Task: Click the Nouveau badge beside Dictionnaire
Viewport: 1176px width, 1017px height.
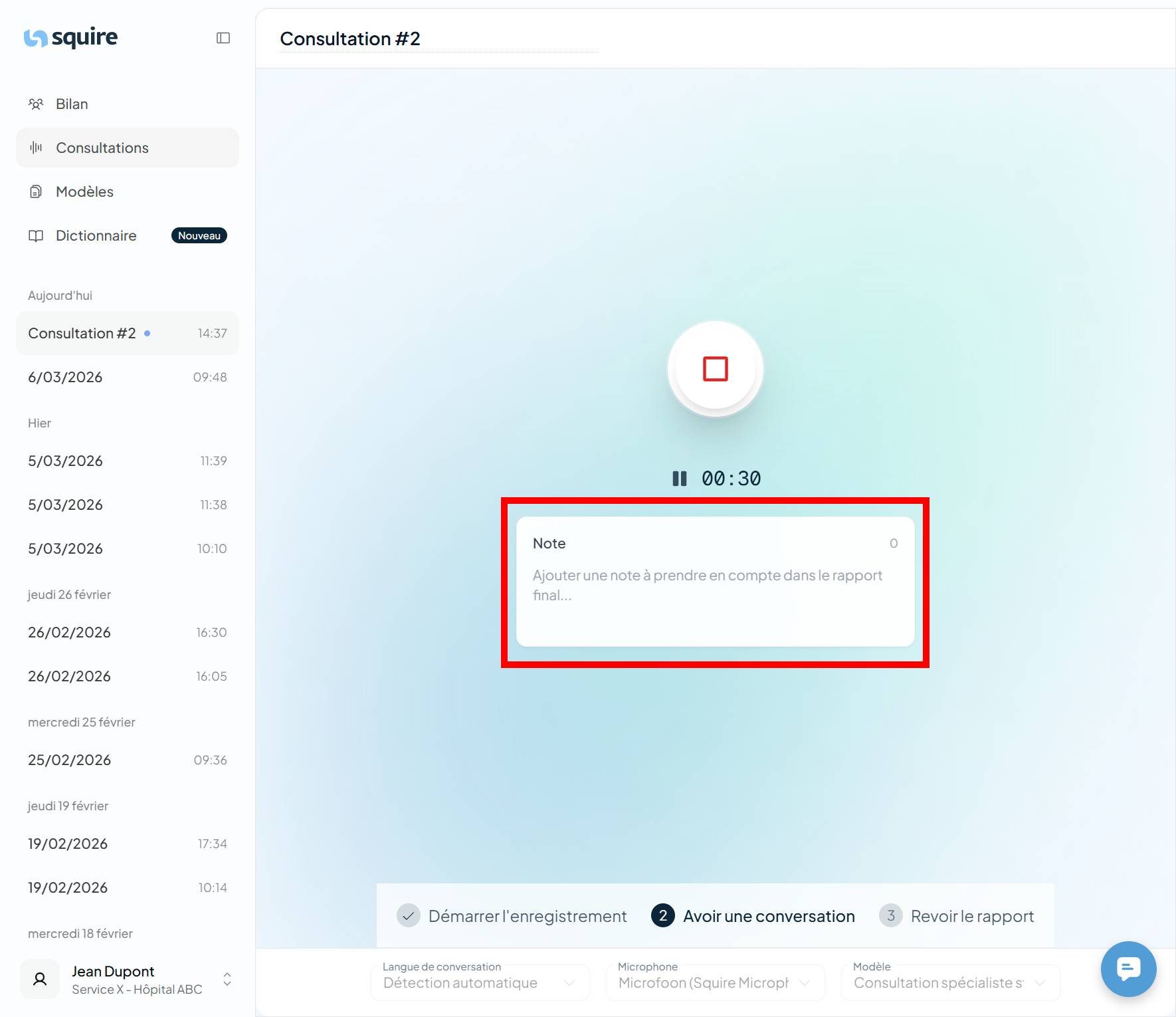Action: pos(199,236)
